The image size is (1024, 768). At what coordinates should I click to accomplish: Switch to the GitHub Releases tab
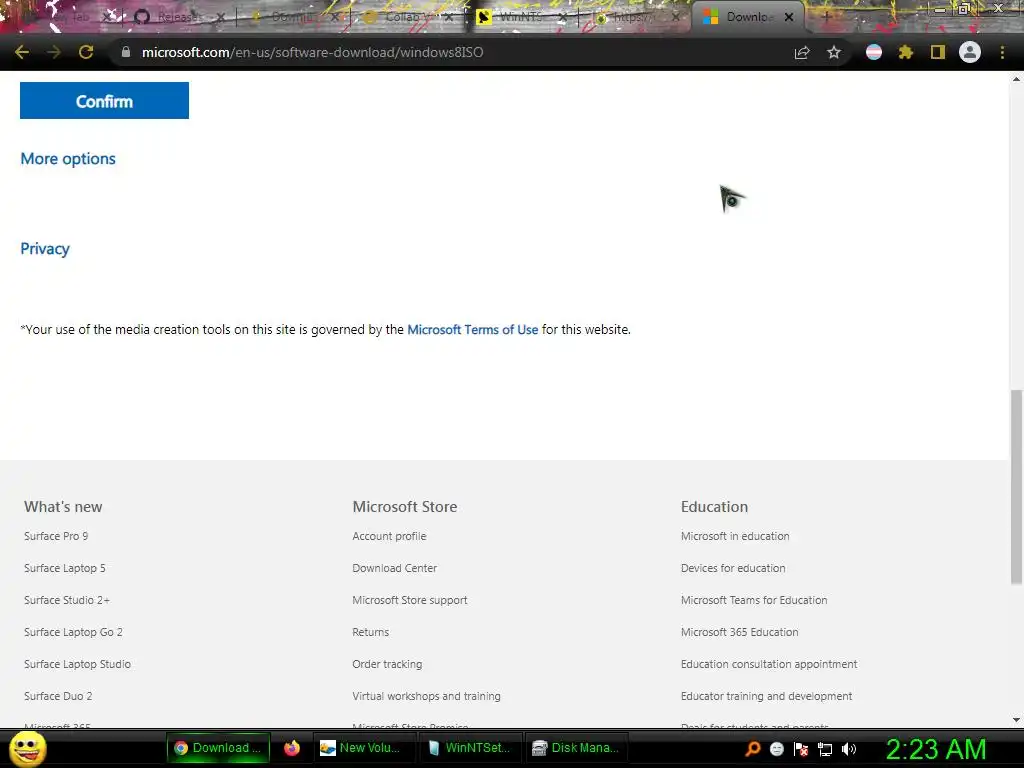click(176, 17)
